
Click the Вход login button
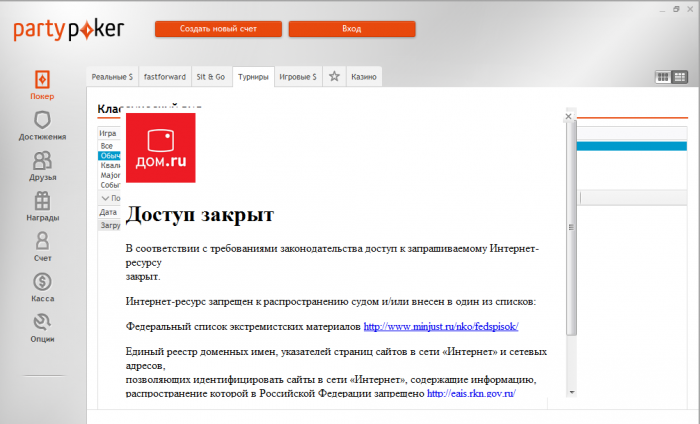(352, 29)
